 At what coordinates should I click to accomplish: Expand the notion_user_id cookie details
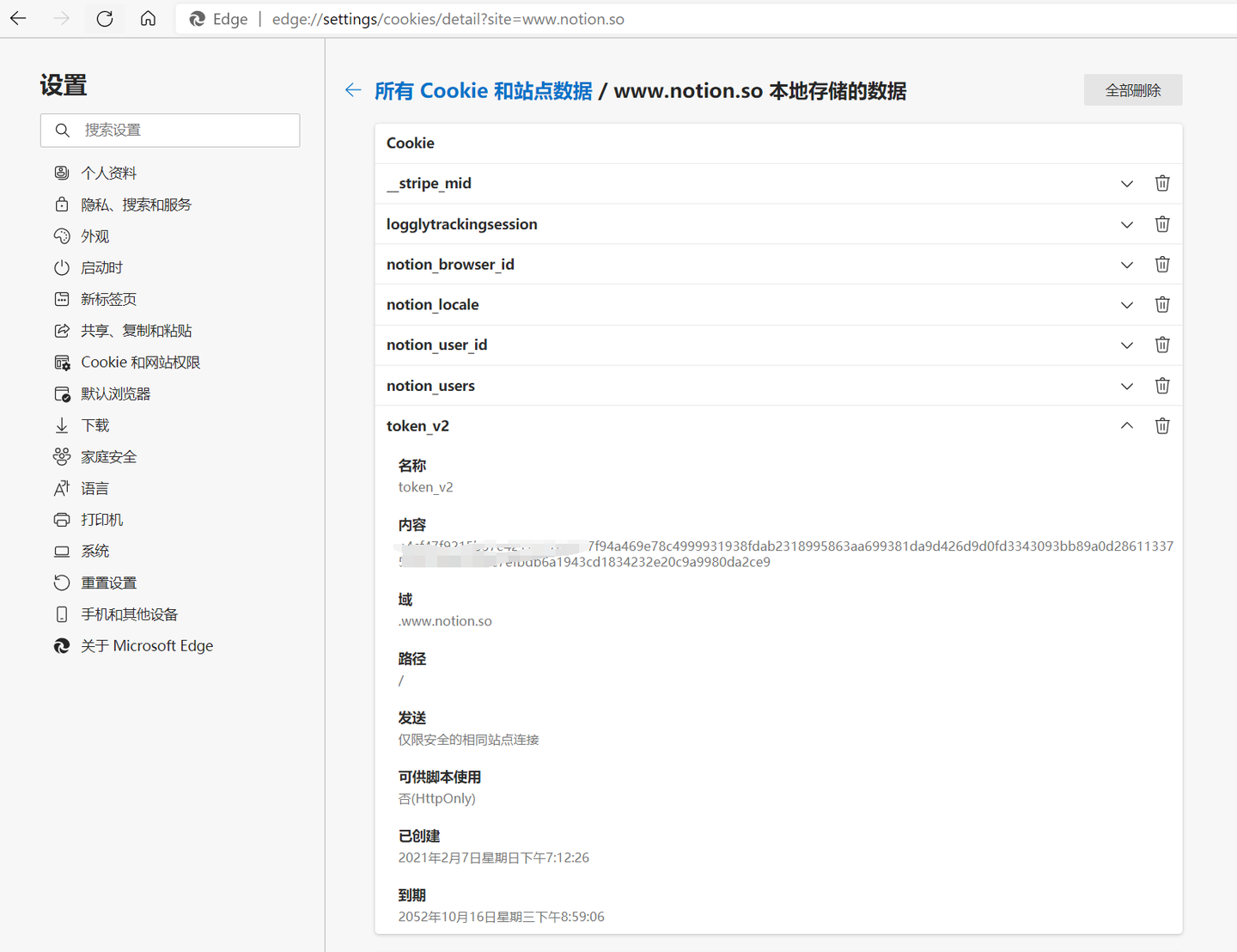pyautogui.click(x=1126, y=345)
